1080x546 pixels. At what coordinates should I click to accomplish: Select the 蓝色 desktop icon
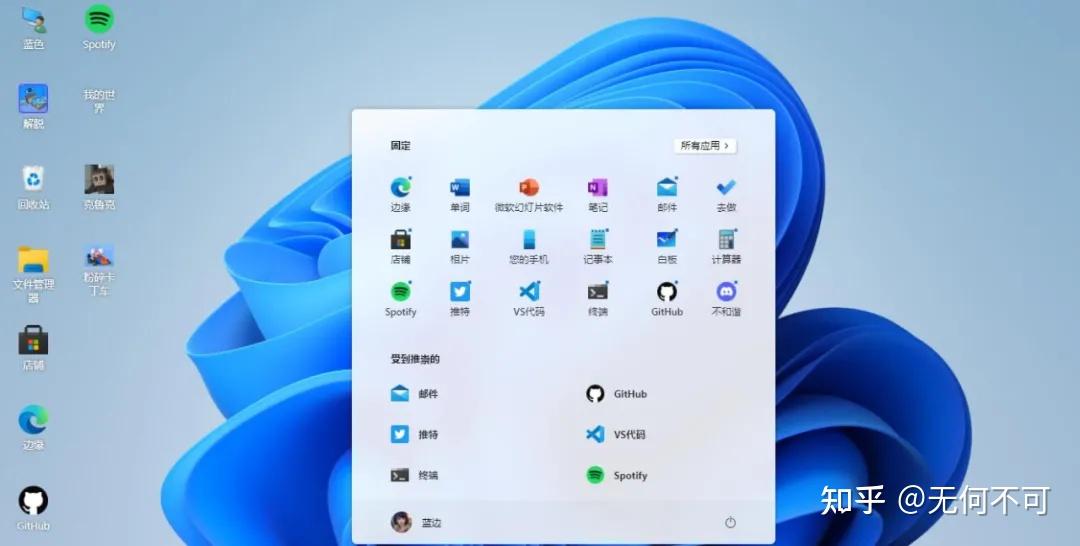33,28
